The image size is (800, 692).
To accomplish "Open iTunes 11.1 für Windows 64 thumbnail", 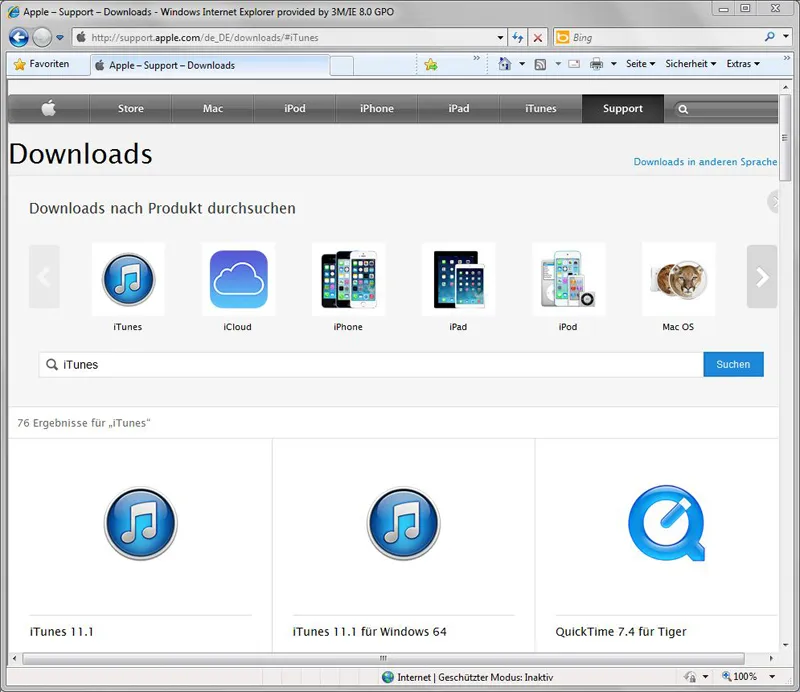I will 404,523.
